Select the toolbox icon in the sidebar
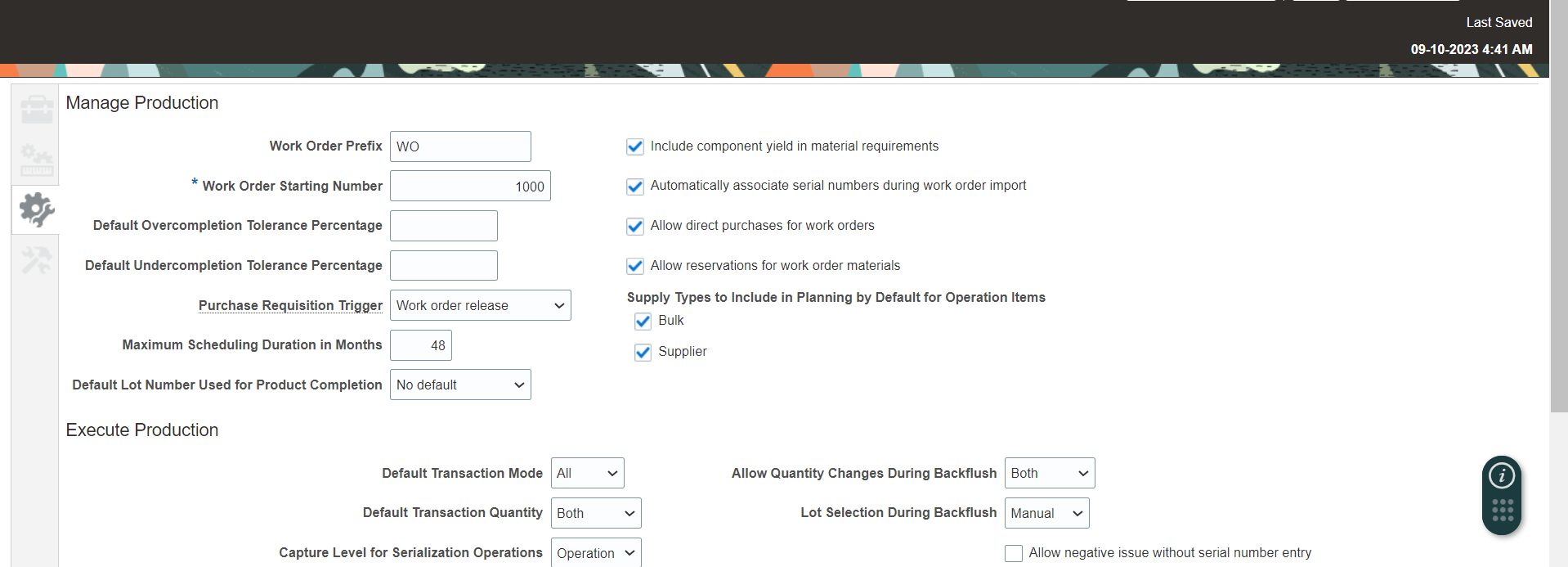Viewport: 1568px width, 567px height. click(x=35, y=108)
